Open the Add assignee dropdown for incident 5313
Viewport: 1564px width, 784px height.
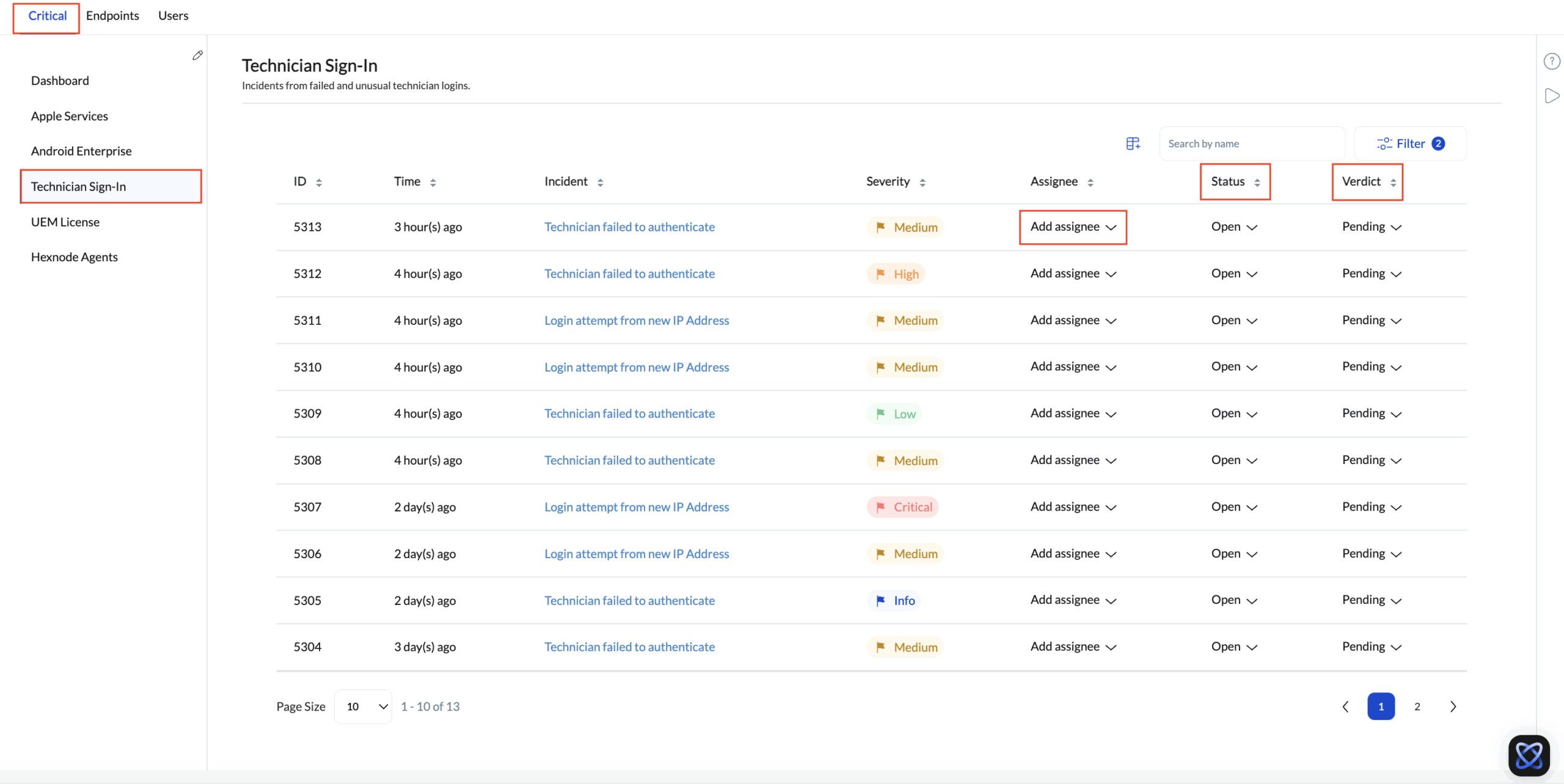(1072, 227)
